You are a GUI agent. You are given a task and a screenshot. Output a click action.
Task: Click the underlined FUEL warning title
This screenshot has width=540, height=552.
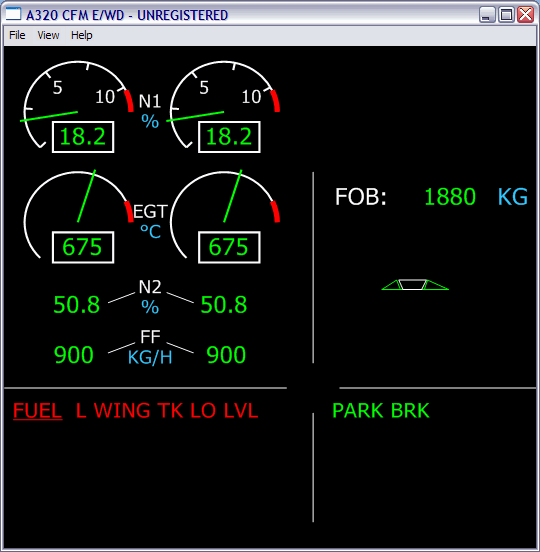[38, 411]
